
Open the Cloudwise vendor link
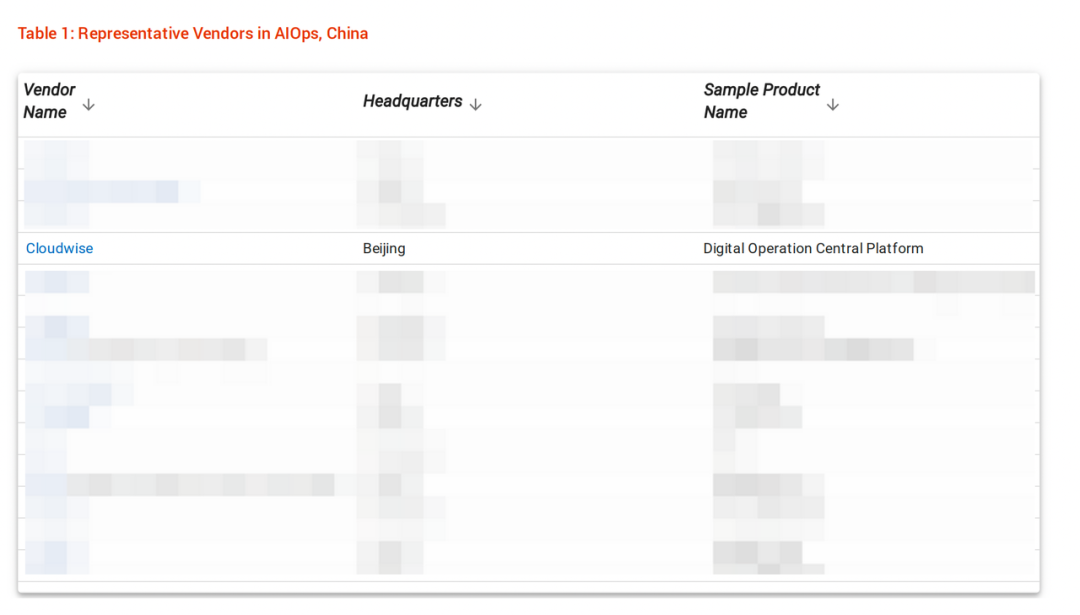[x=60, y=248]
